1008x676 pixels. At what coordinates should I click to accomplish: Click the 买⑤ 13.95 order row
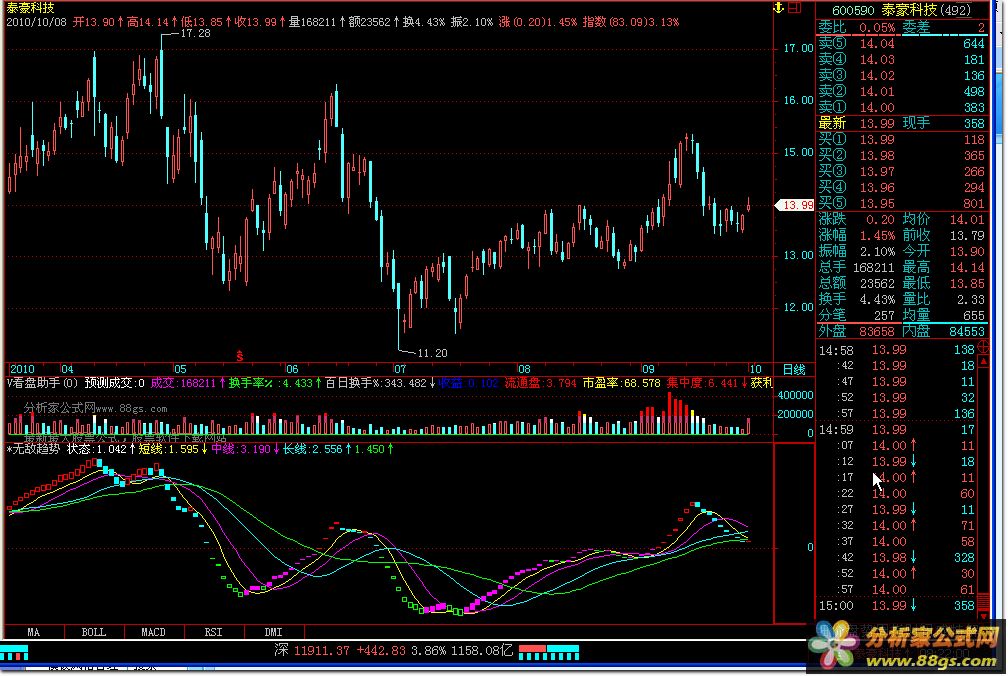click(901, 203)
